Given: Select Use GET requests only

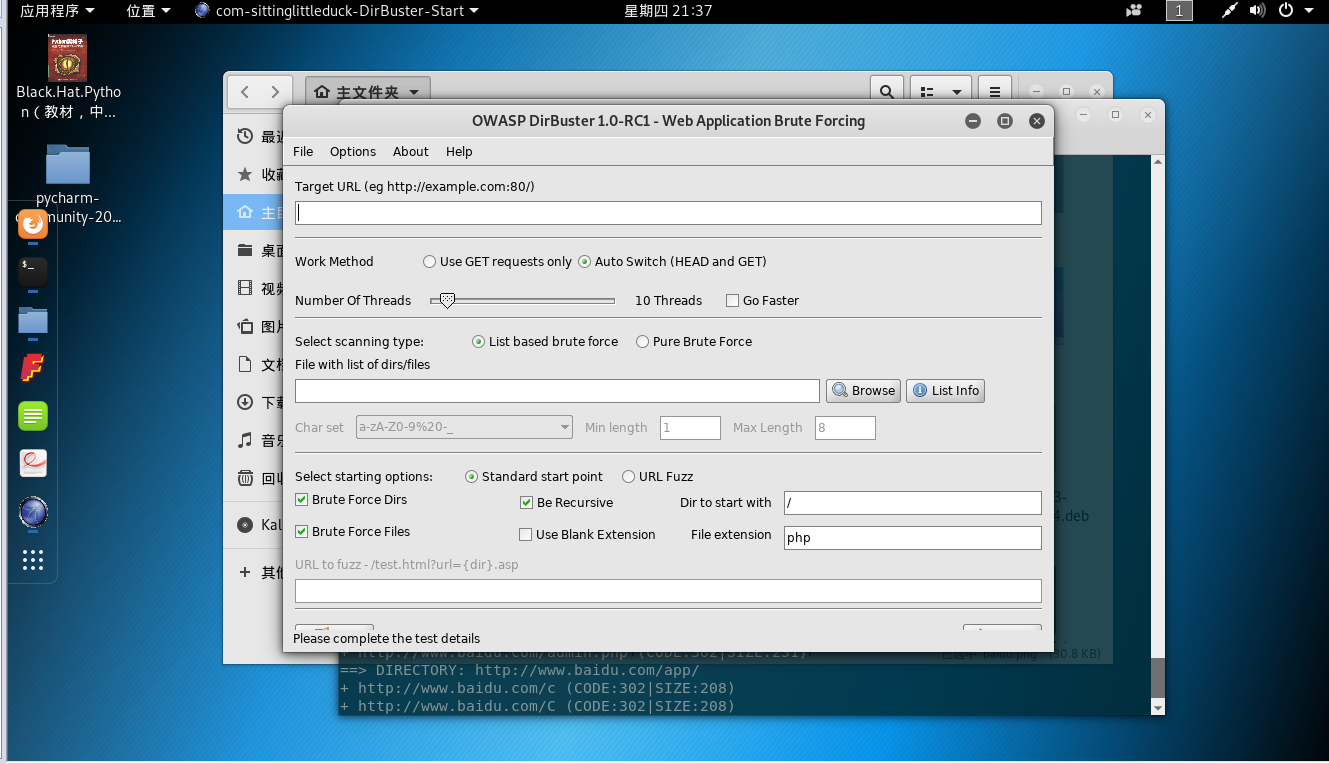Looking at the screenshot, I should coord(497,262).
